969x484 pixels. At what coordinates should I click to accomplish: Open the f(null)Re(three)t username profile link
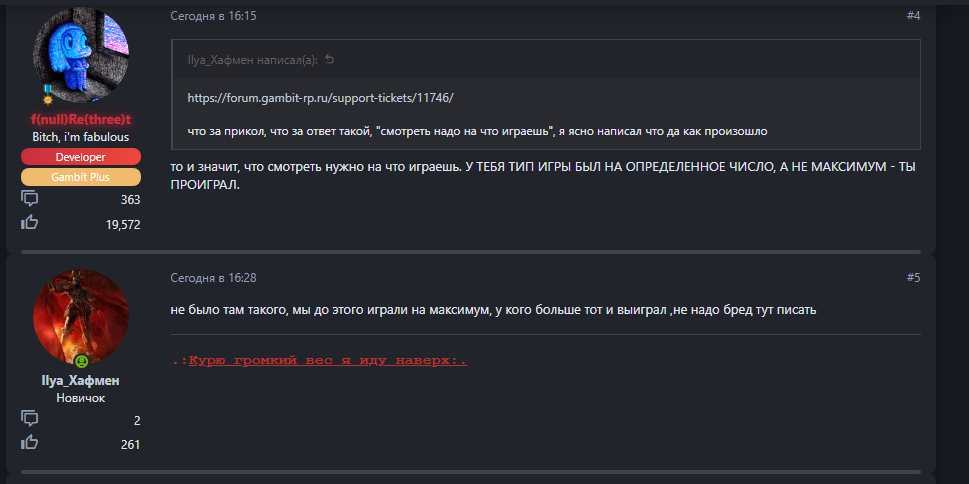pyautogui.click(x=82, y=119)
